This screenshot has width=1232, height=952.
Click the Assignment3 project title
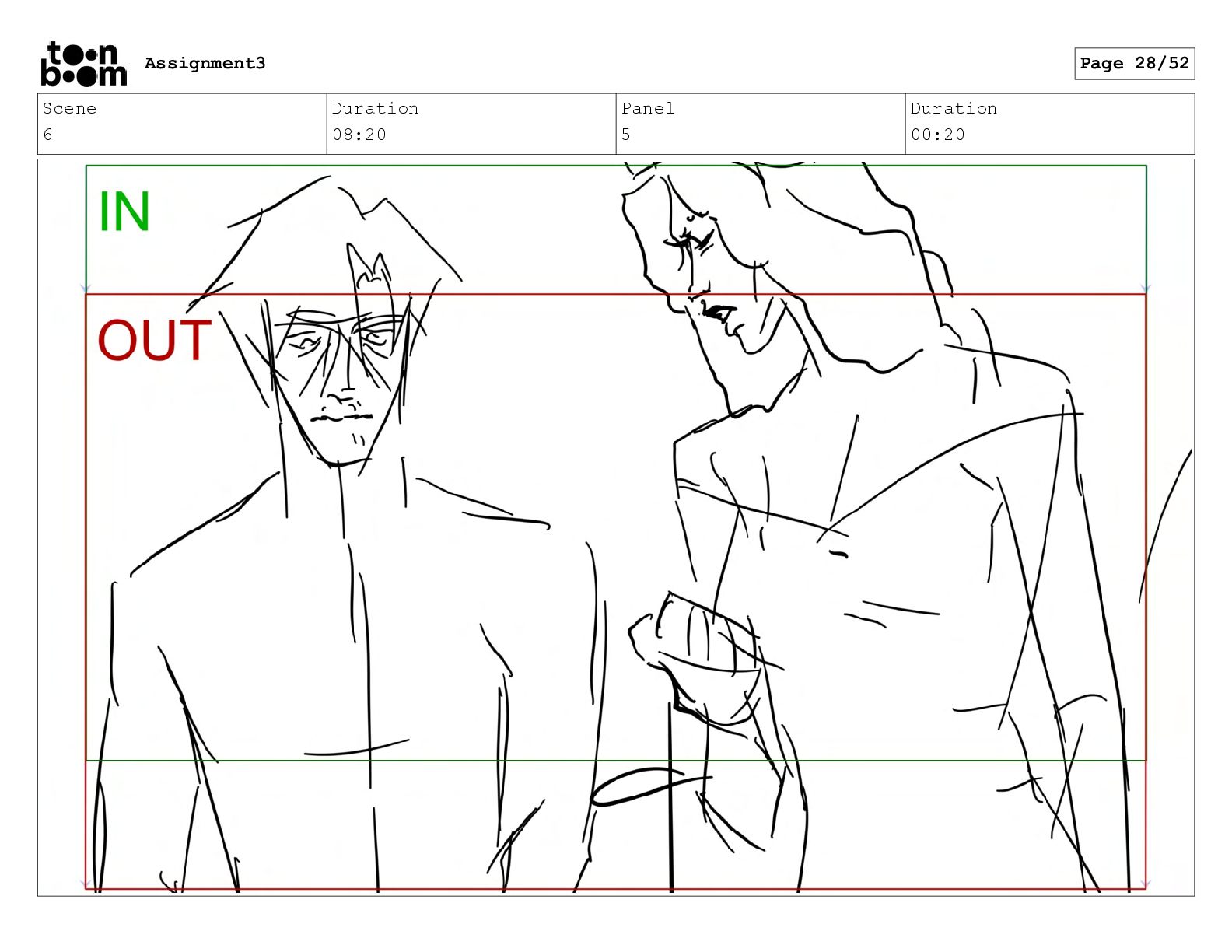205,63
